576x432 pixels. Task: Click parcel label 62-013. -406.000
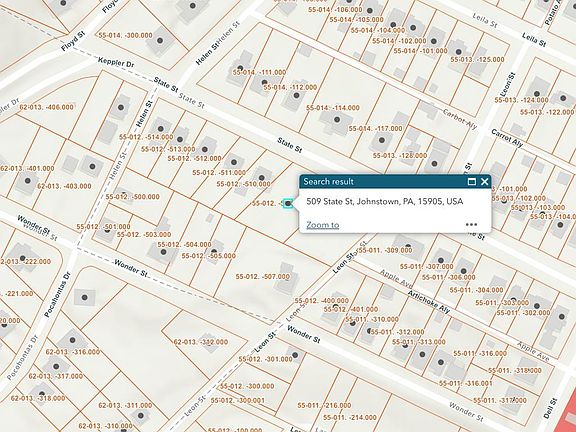tap(46, 107)
